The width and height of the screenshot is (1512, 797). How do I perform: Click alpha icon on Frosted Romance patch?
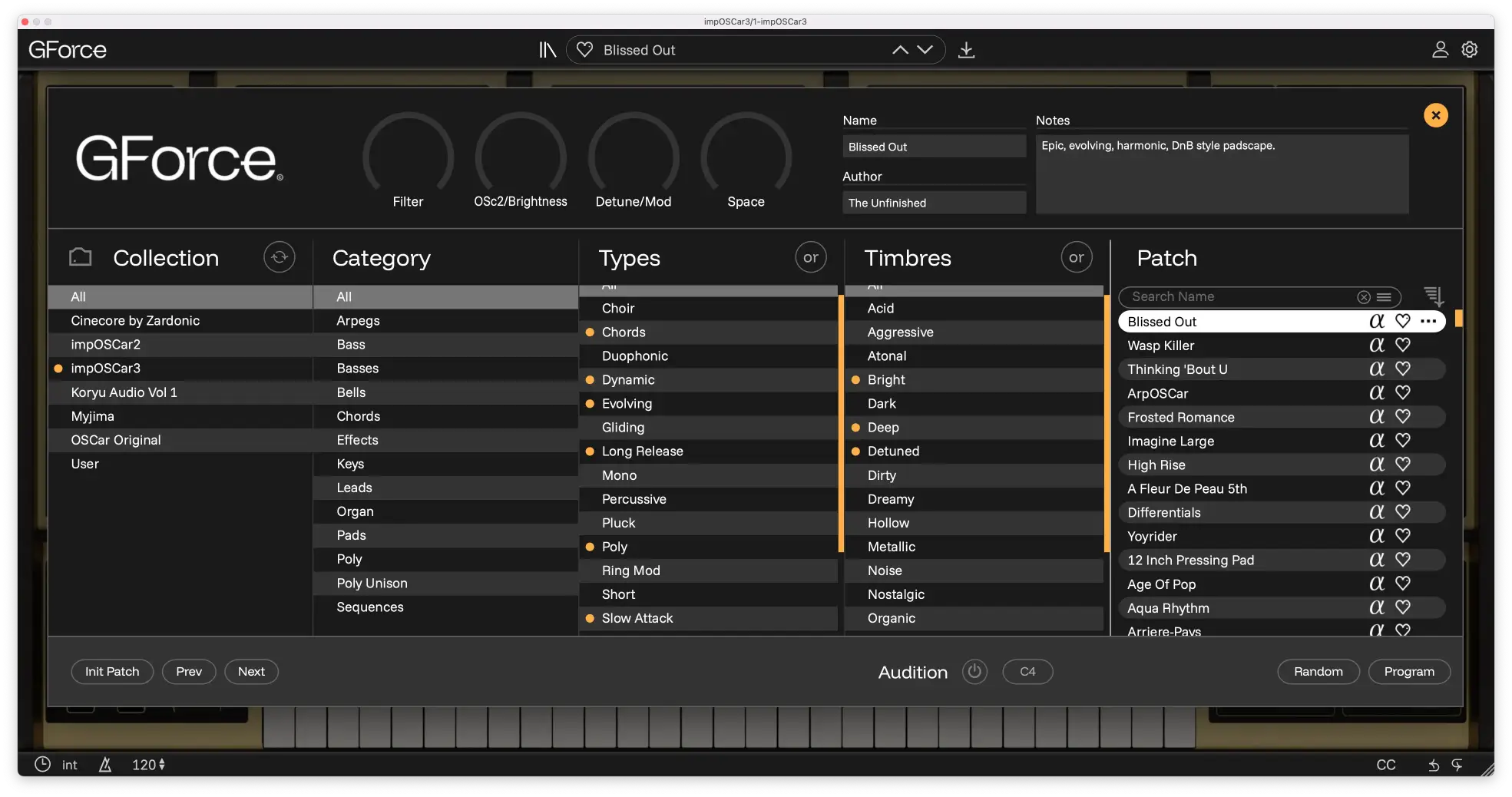tap(1377, 417)
